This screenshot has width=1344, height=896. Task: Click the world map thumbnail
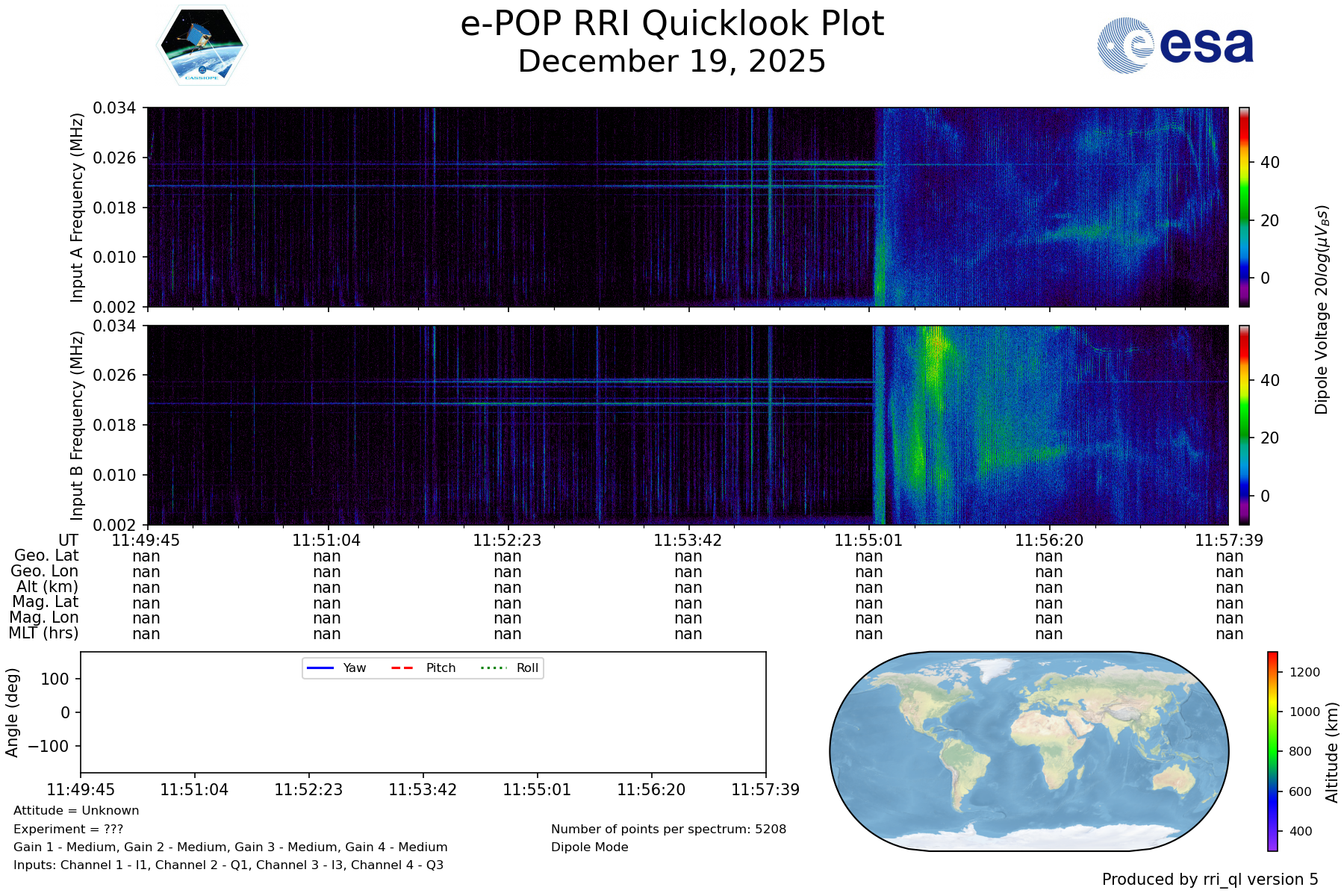pyautogui.click(x=1029, y=751)
